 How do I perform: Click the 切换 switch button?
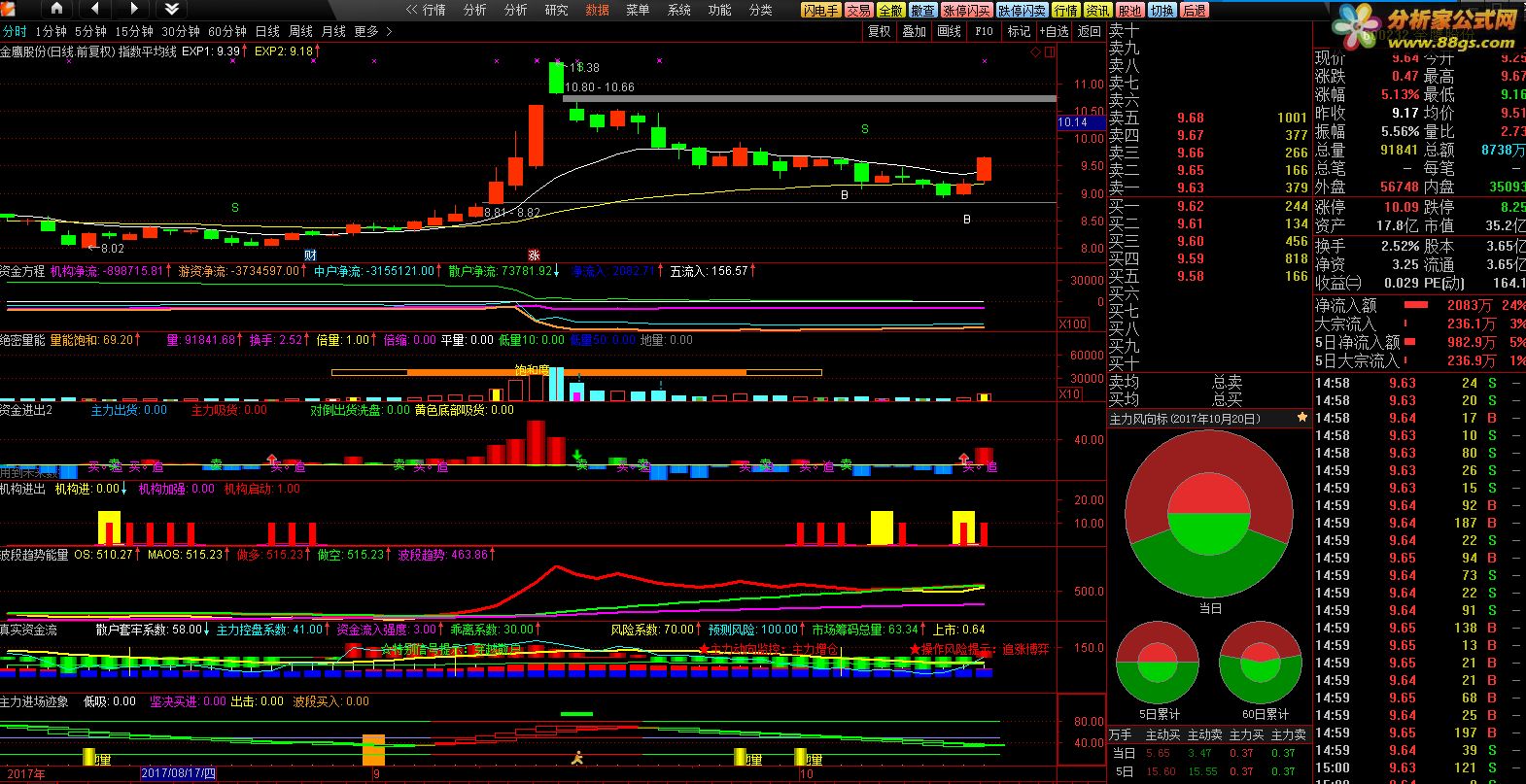click(1162, 10)
